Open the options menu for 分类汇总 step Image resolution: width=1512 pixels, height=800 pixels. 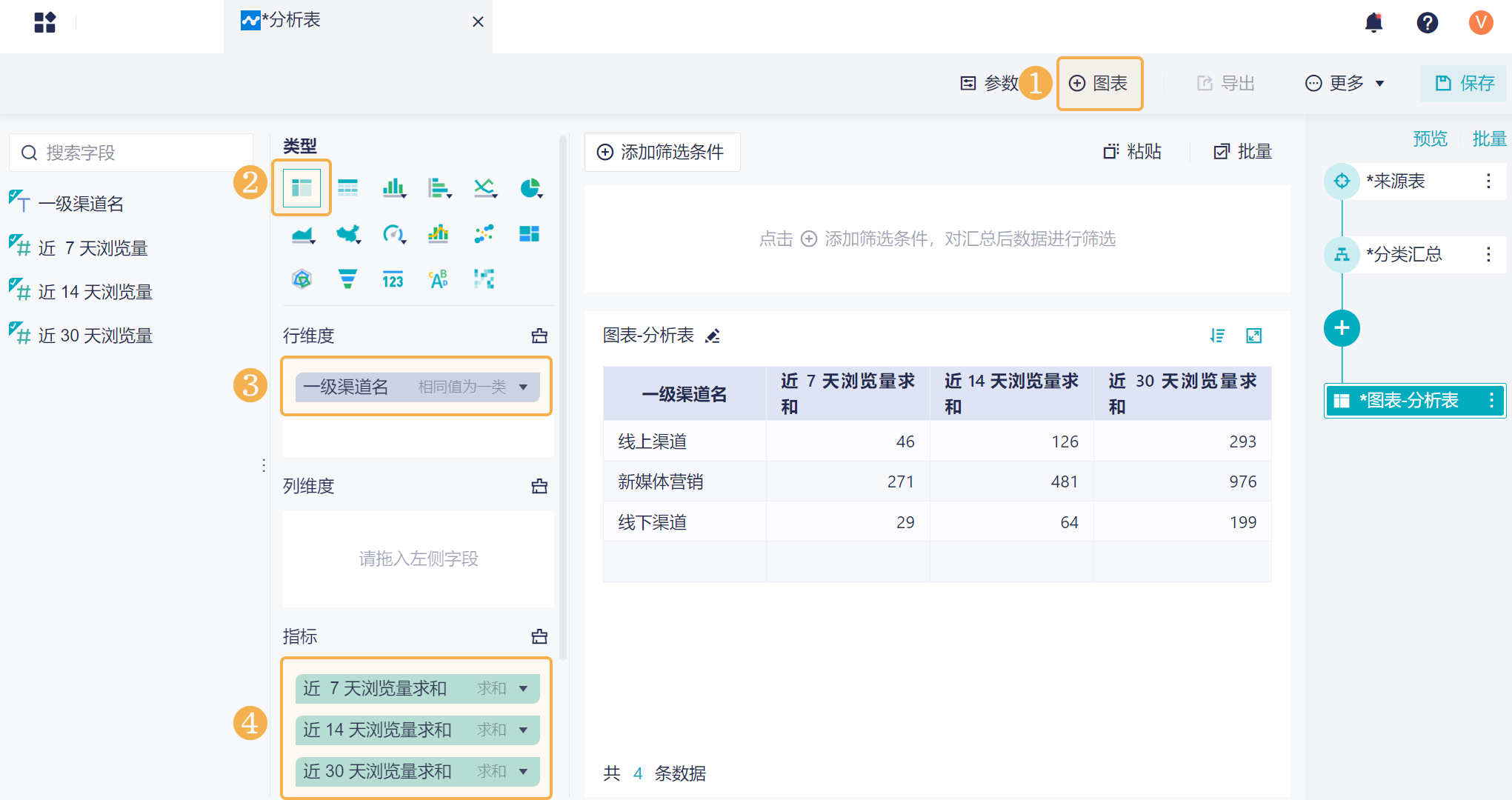coord(1488,255)
